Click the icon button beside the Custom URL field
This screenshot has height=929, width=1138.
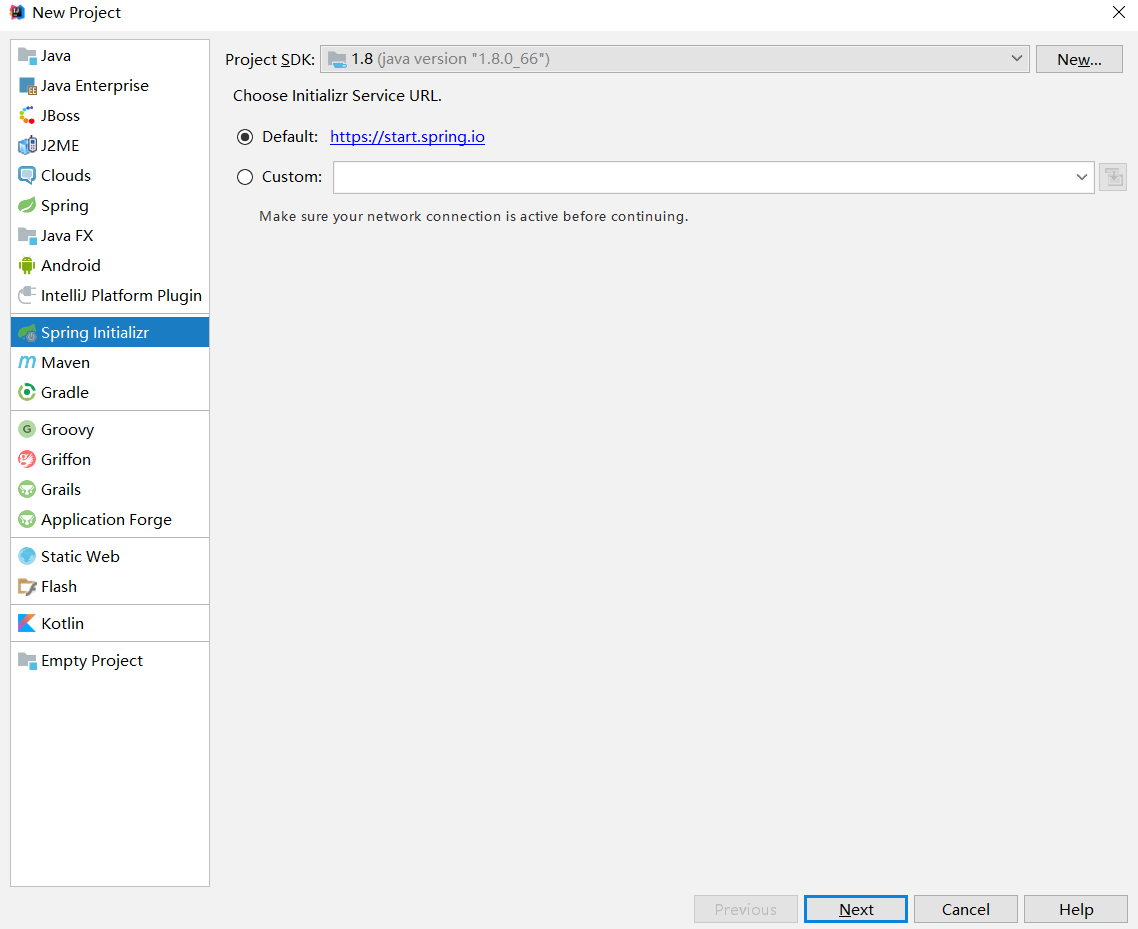[x=1112, y=177]
